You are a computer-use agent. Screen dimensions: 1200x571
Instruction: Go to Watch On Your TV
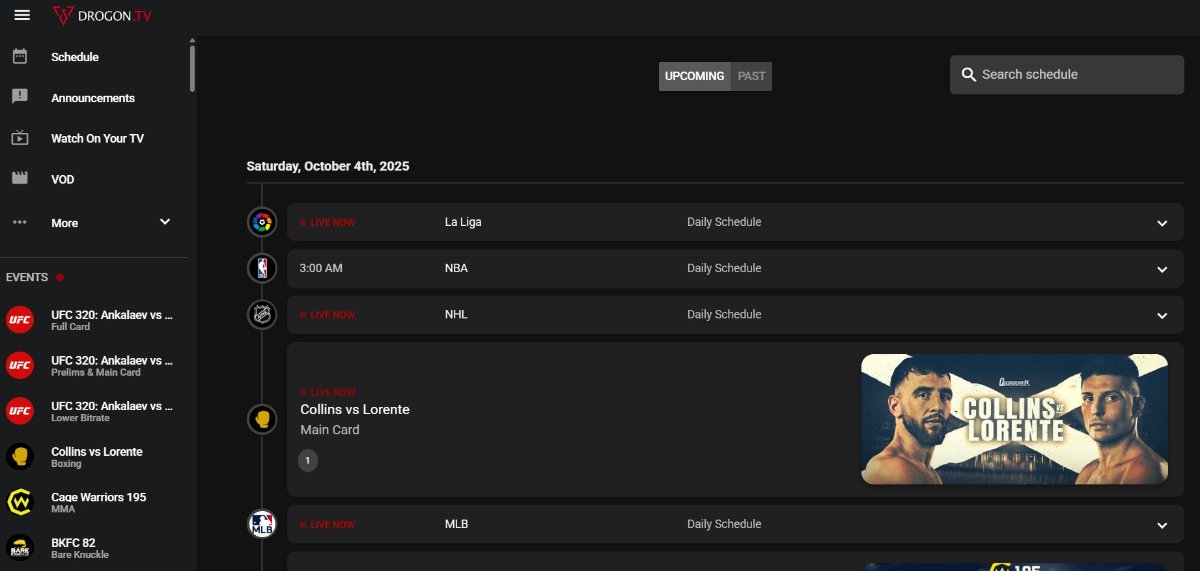(x=97, y=138)
